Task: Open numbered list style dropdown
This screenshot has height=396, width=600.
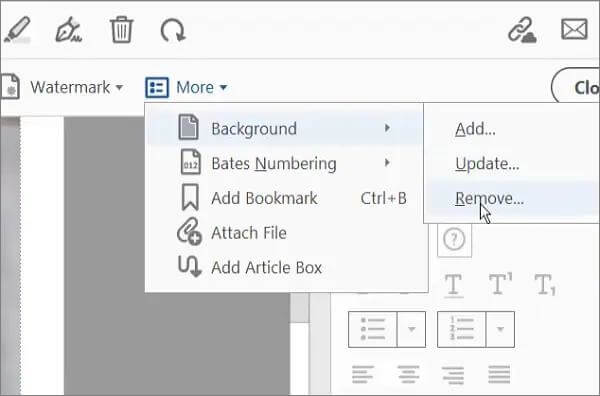Action: pyautogui.click(x=500, y=329)
